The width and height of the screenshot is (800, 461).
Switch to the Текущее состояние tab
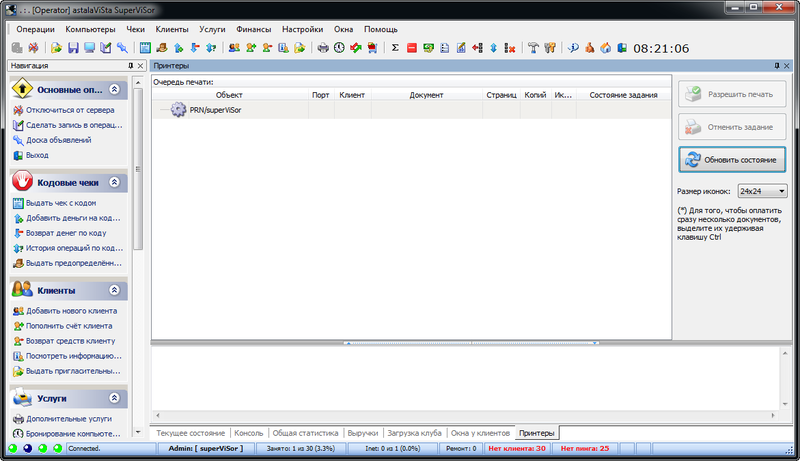coord(190,433)
